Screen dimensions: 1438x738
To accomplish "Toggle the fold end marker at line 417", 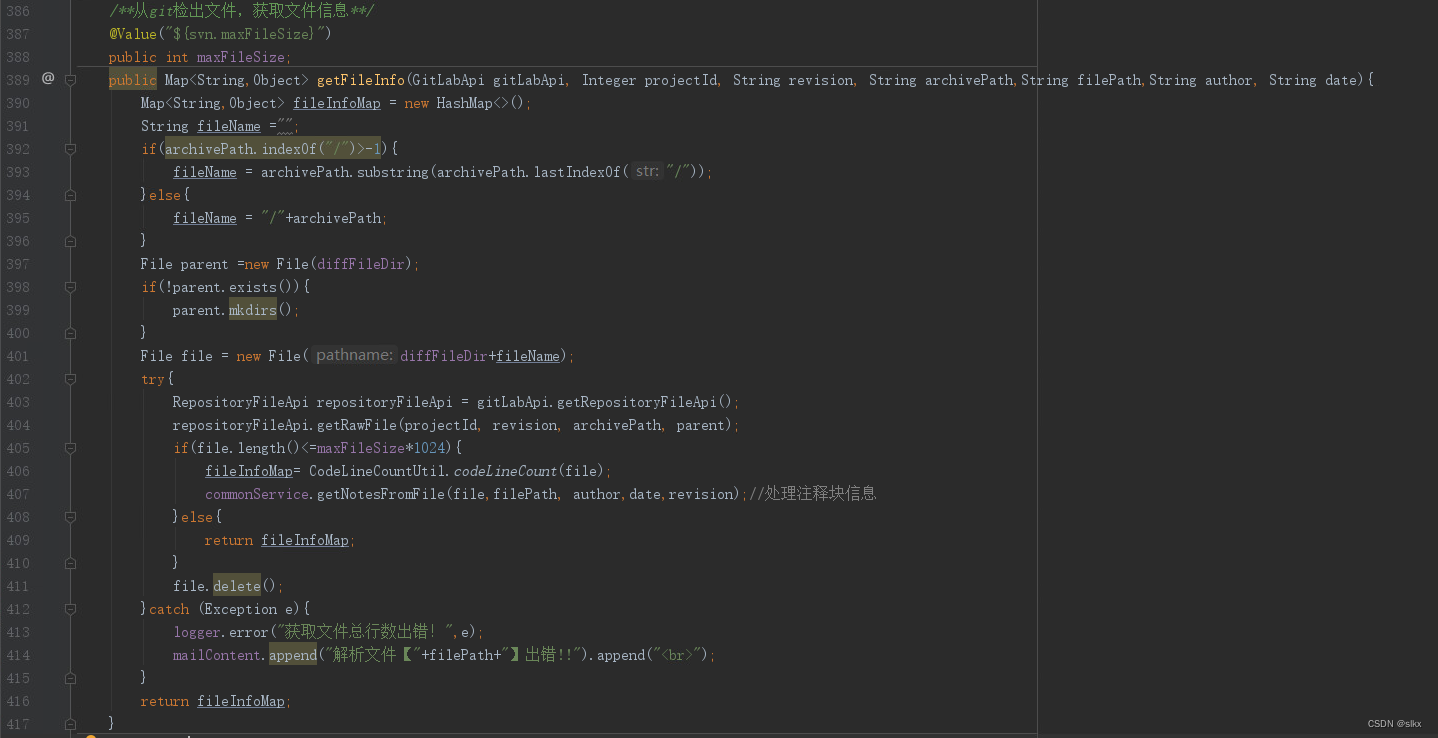I will (70, 724).
